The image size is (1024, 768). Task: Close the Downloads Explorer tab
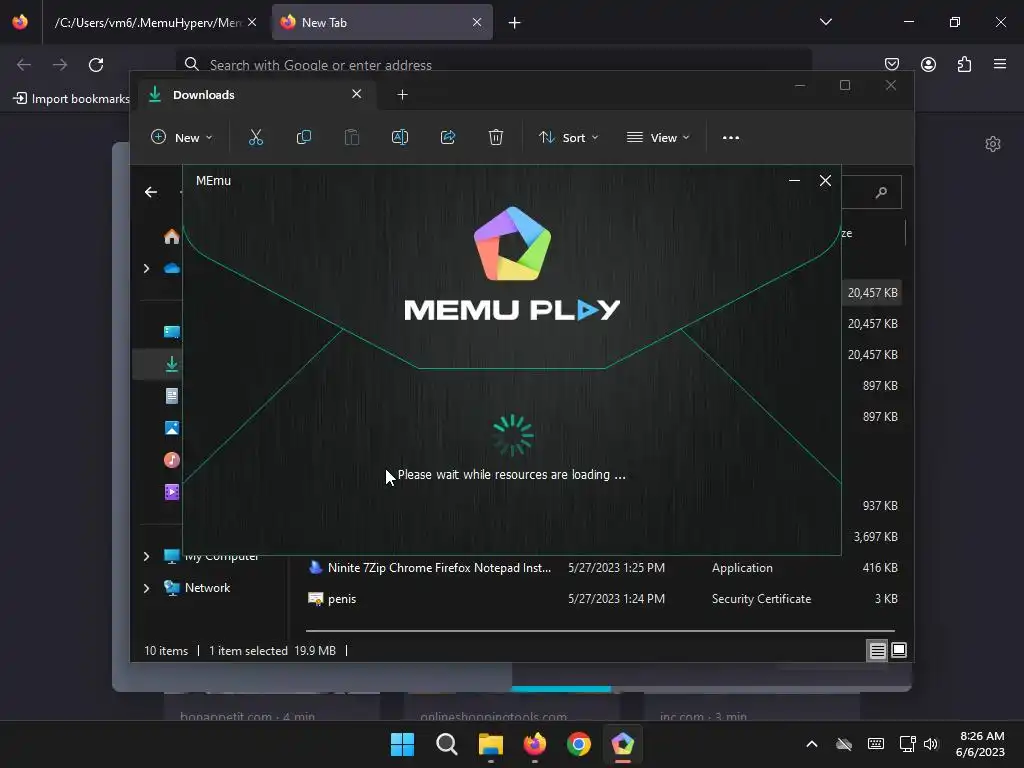tap(357, 94)
